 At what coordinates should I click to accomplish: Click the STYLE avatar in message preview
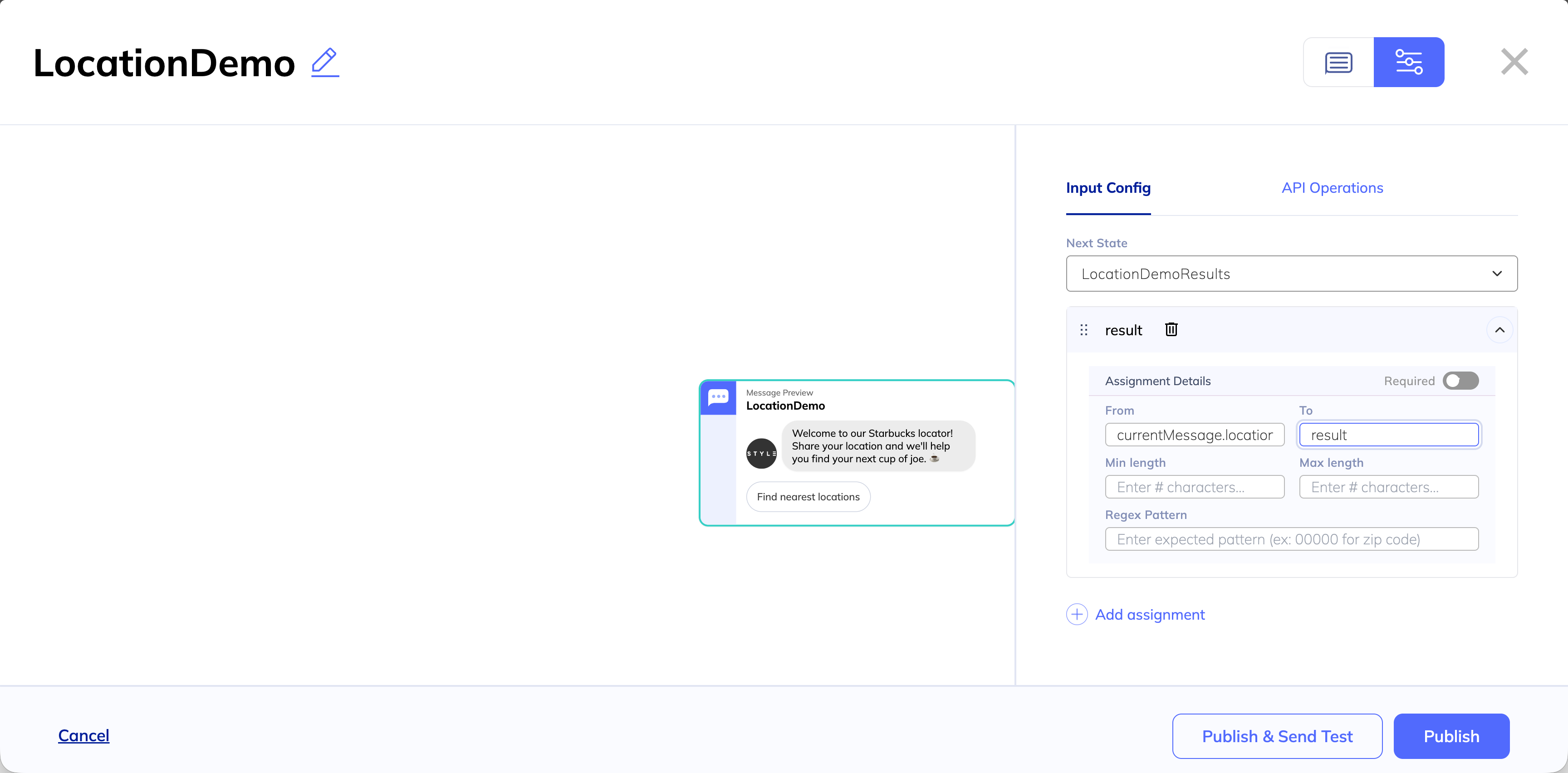point(761,454)
